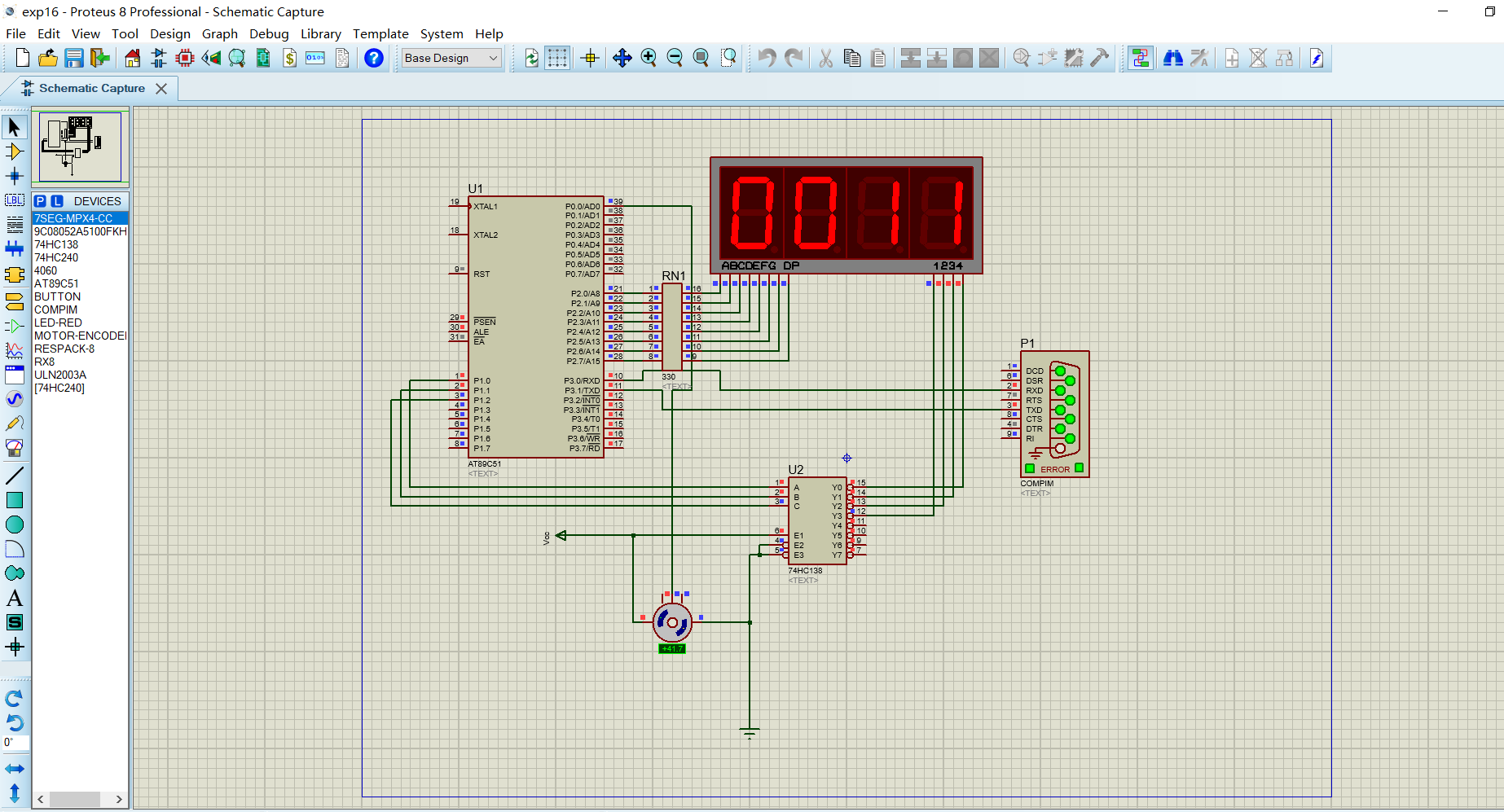Select 74HC138 in the devices list
Image resolution: width=1504 pixels, height=812 pixels.
tap(80, 244)
